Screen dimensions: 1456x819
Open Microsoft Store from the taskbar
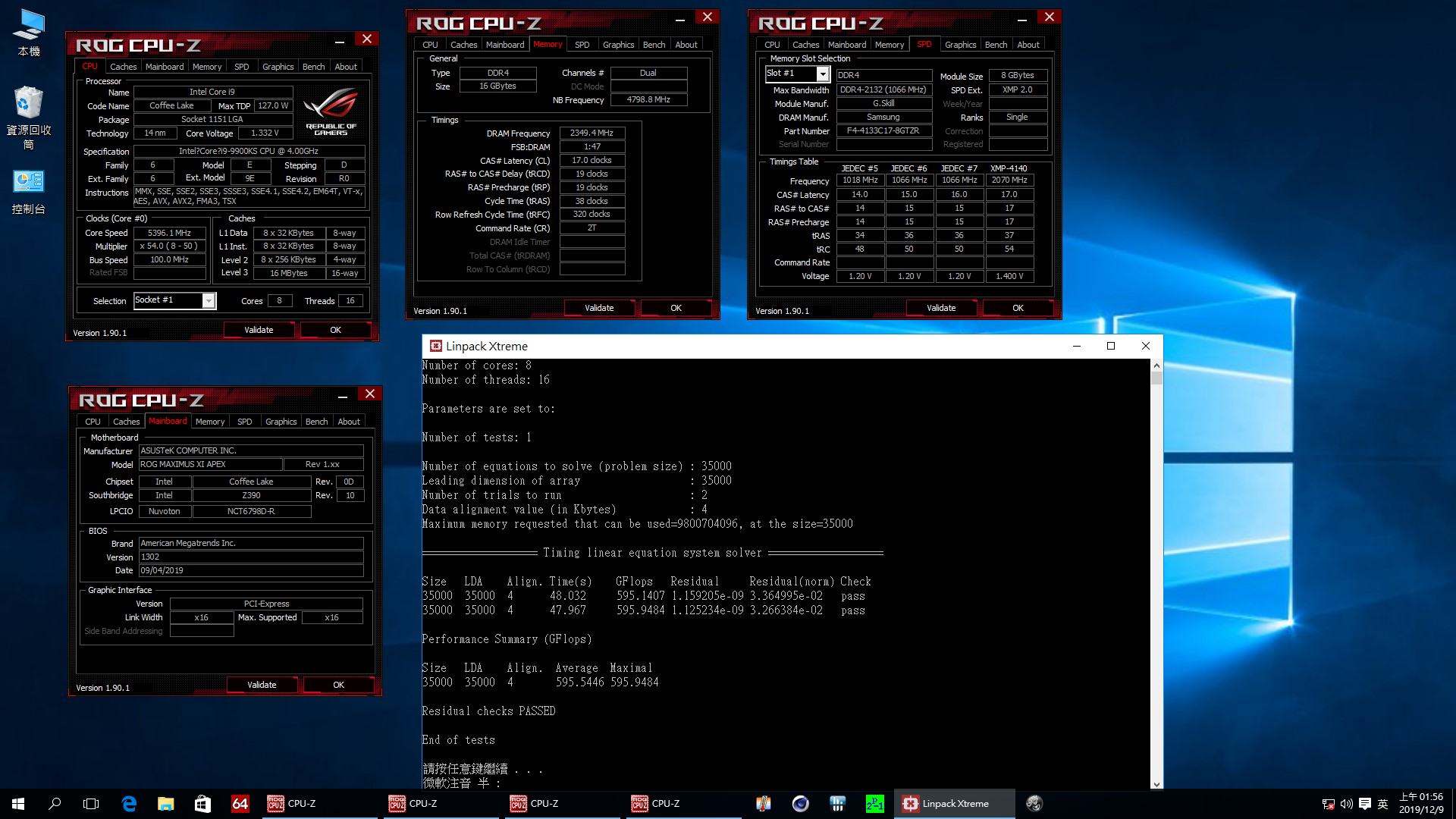coord(202,804)
